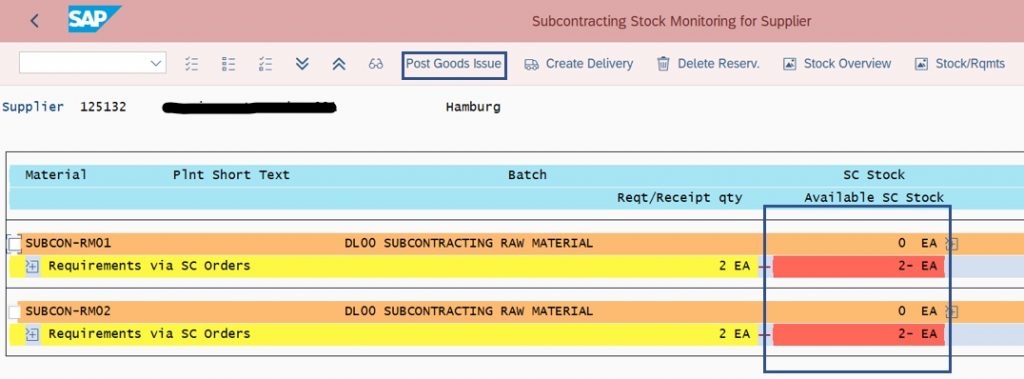Click the deselect all list icon
This screenshot has height=379, width=1024.
pos(228,63)
